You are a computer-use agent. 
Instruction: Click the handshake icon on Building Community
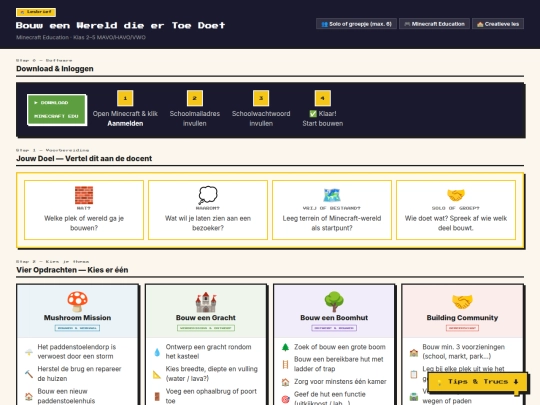point(462,302)
